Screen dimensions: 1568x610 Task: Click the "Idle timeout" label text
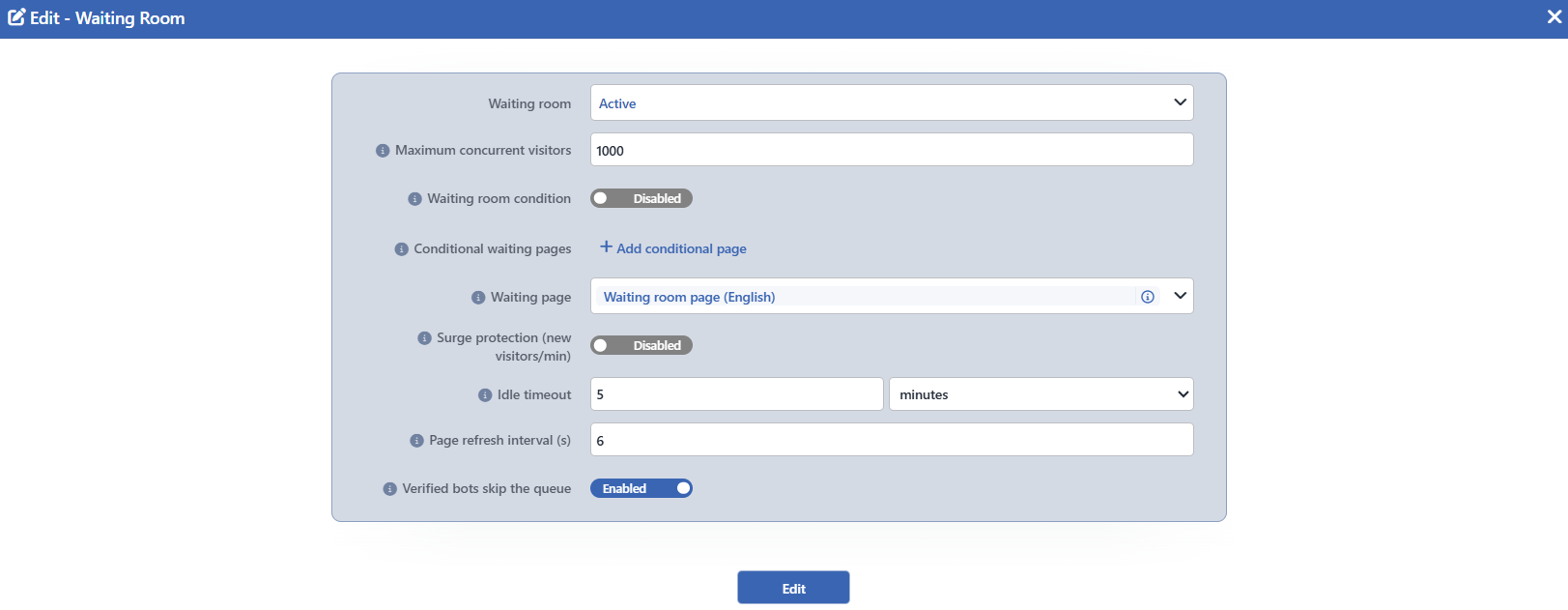(x=534, y=395)
